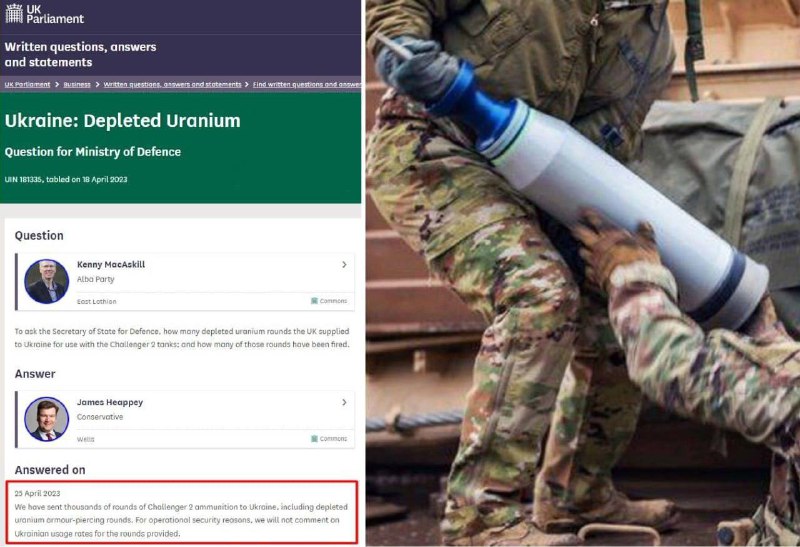Viewport: 800px width, 547px height.
Task: Click the James Heappey name link
Action: [x=110, y=402]
